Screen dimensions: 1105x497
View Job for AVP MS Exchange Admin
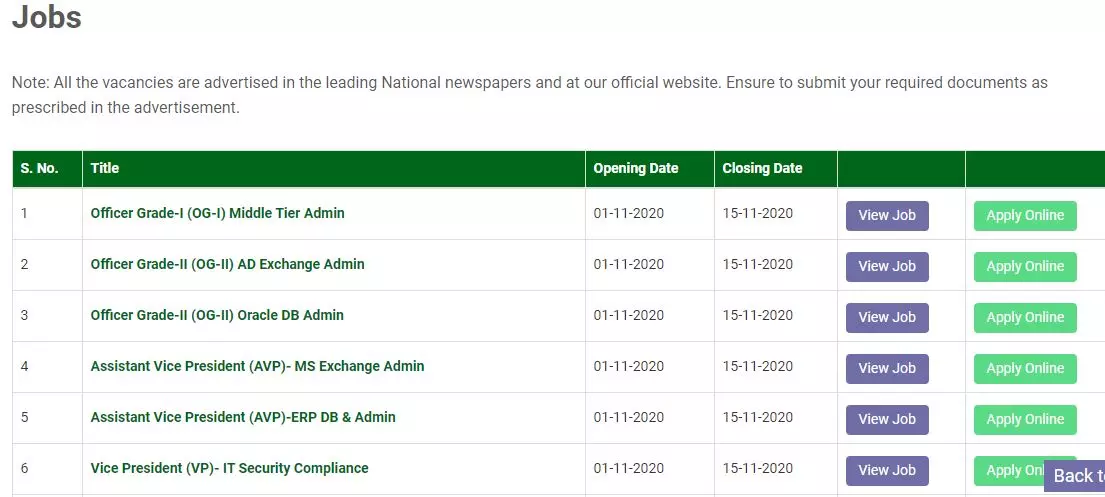(887, 368)
